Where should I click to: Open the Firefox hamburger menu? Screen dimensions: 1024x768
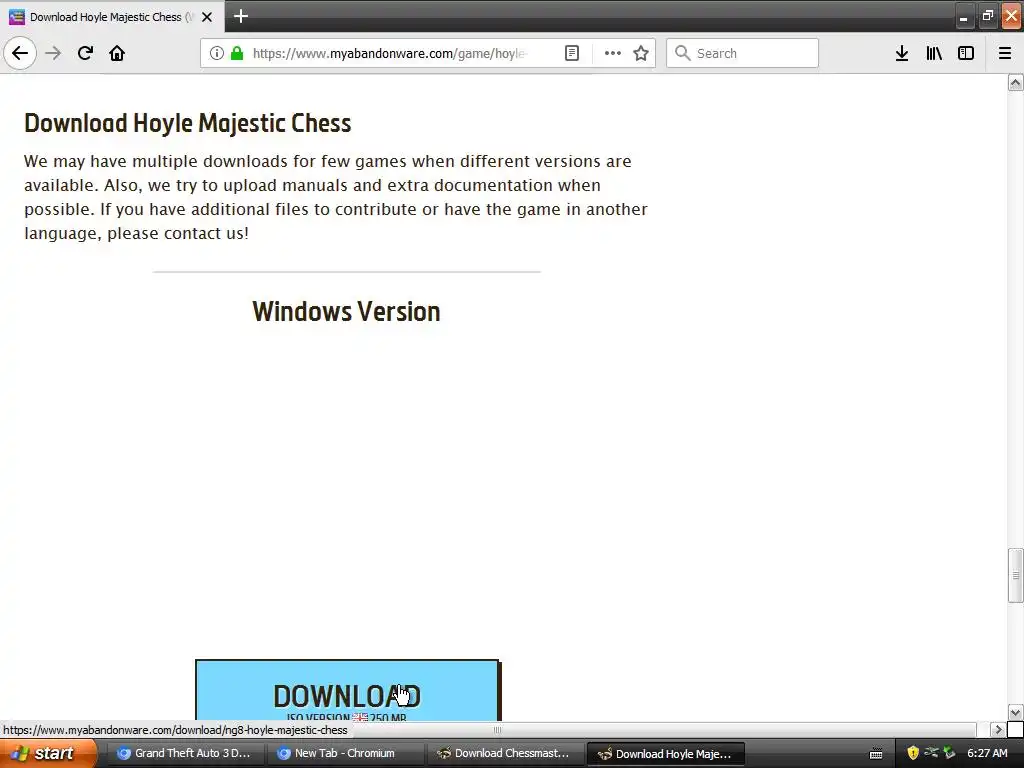1005,53
